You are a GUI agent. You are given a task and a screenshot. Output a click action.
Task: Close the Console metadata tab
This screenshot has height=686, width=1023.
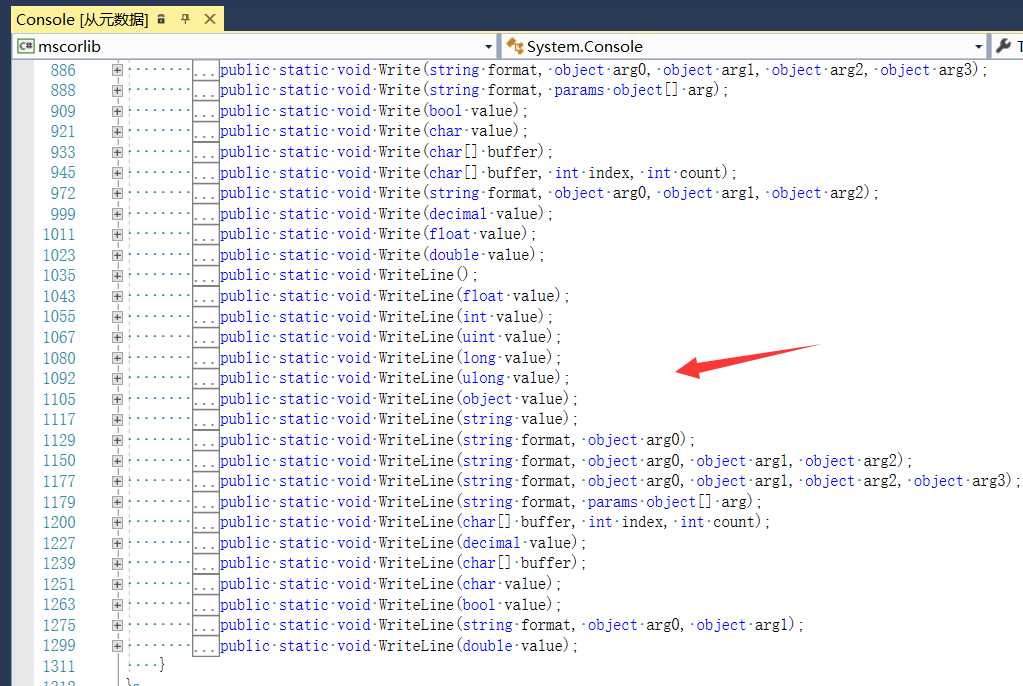click(x=210, y=19)
